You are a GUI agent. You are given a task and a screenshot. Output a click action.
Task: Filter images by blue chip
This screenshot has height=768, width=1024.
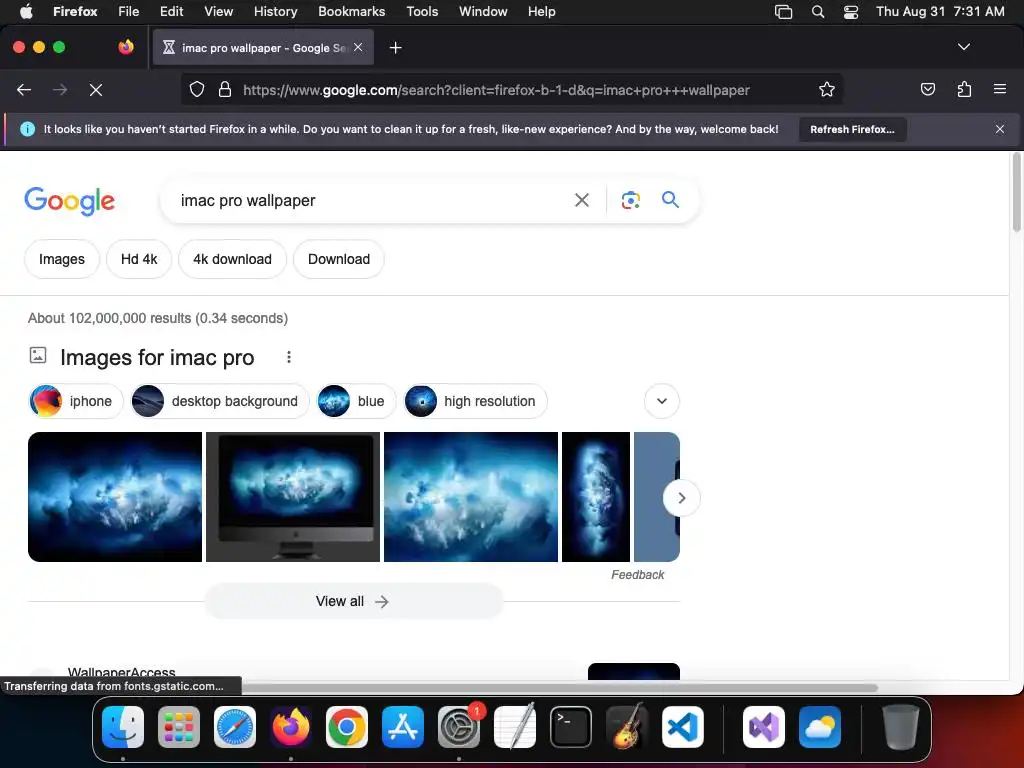click(357, 401)
